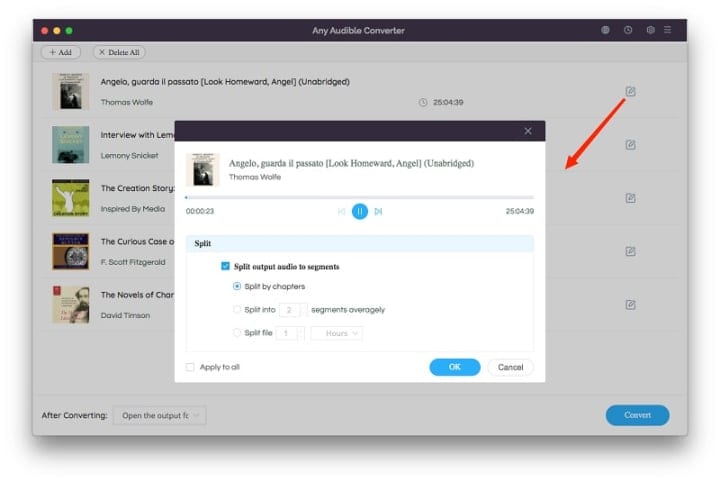Viewport: 720px width, 482px height.
Task: Open the hamburger menu icon
Action: (x=668, y=30)
